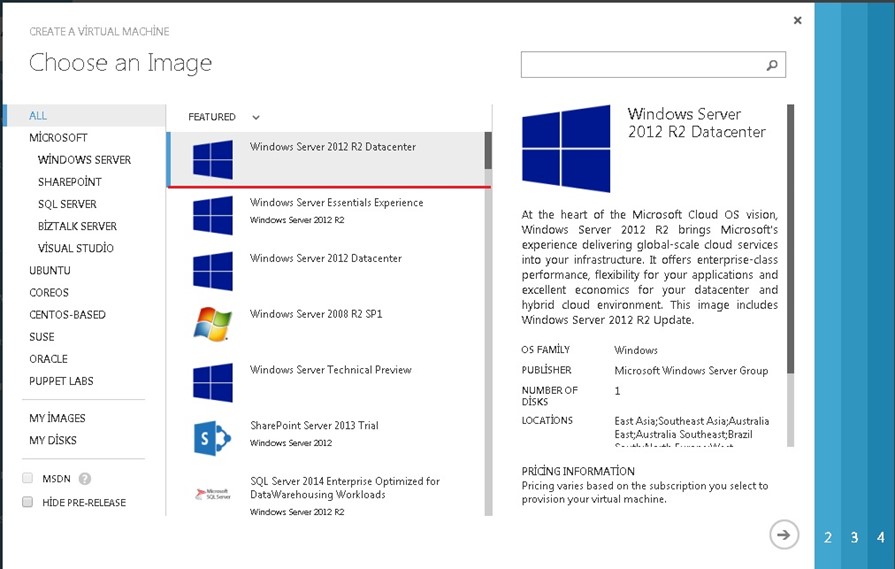Click the search magnifier icon
The height and width of the screenshot is (569, 895).
(772, 65)
